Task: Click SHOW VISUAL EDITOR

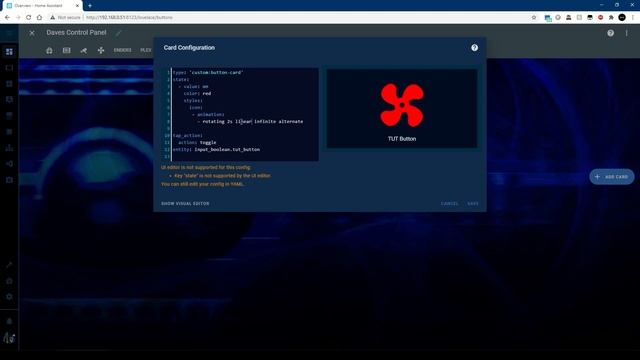Action: point(185,203)
